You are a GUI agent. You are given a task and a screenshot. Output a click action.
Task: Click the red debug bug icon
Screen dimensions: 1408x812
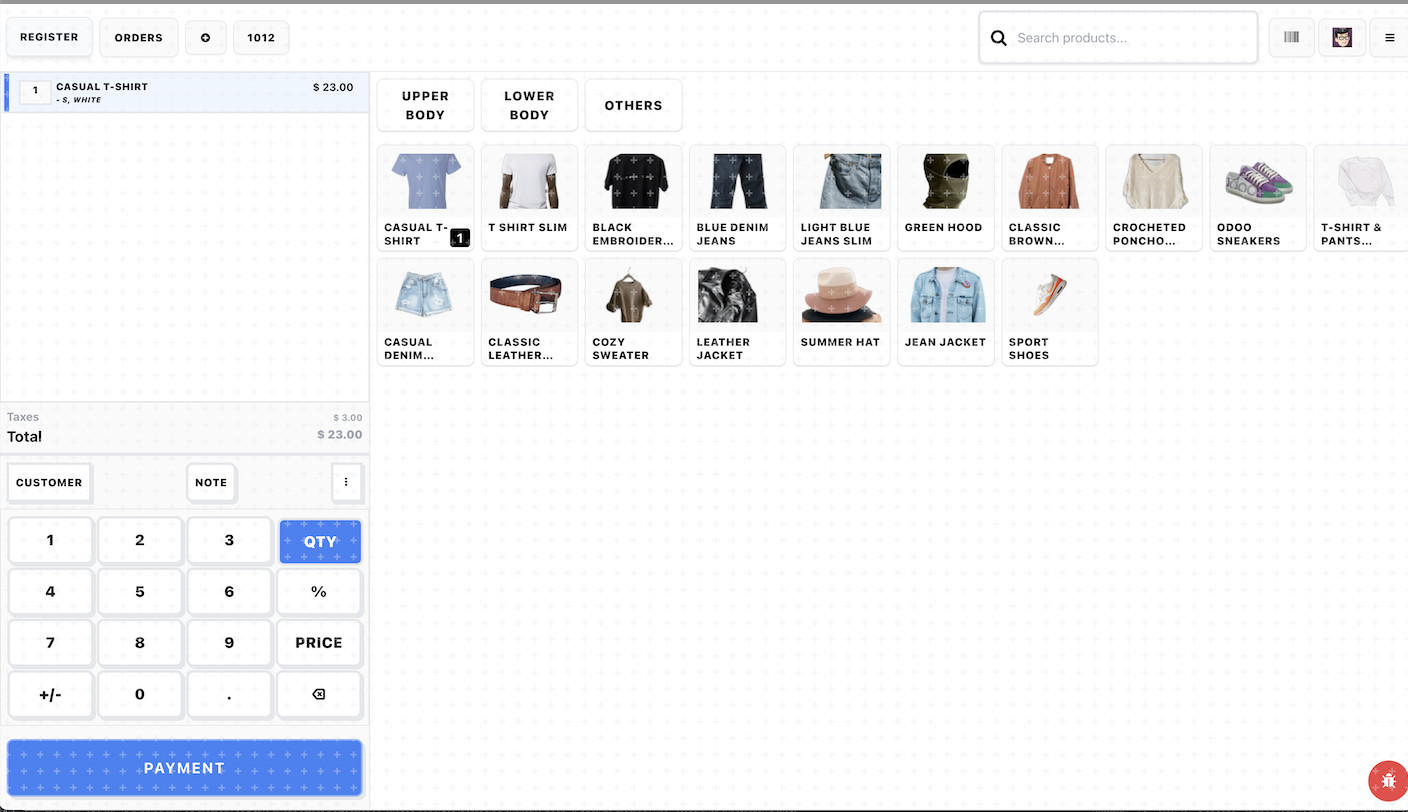tap(1387, 780)
